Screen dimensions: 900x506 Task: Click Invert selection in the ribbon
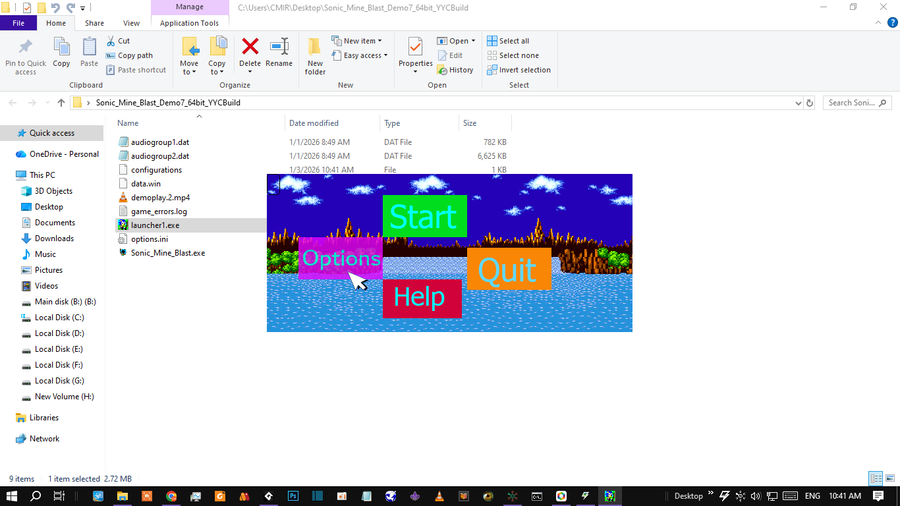(x=518, y=69)
